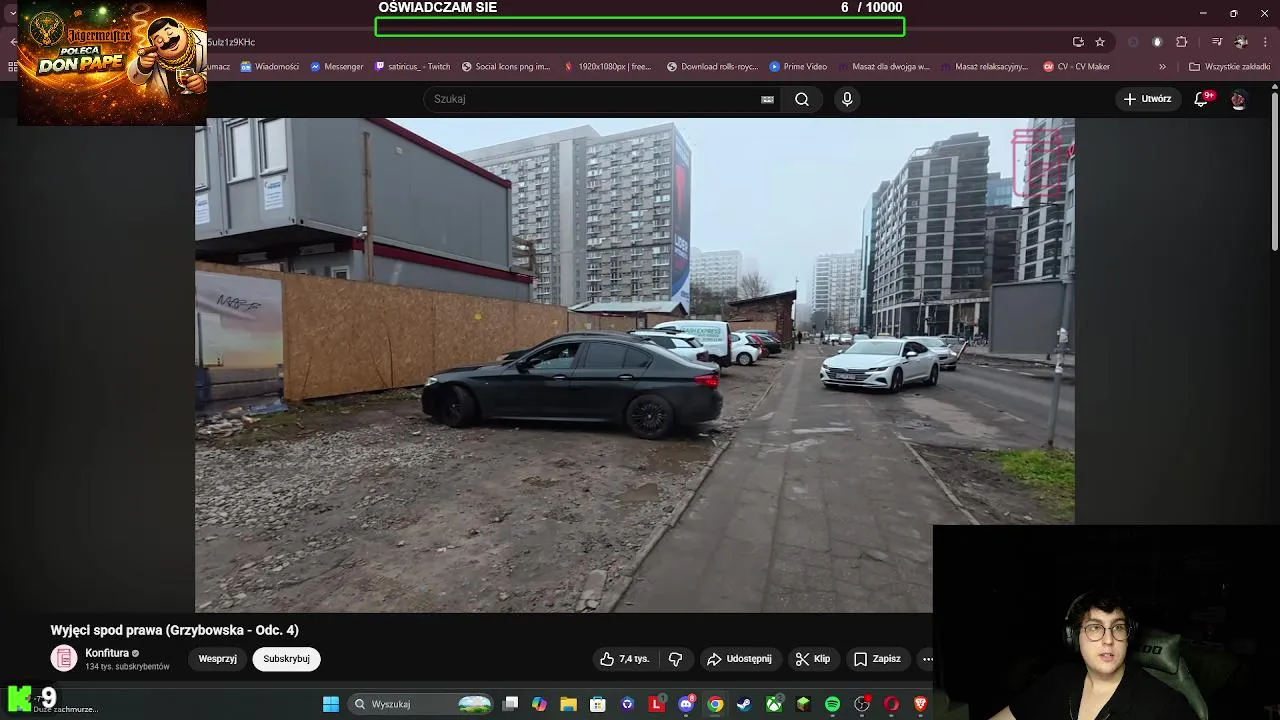Dislike the video with thumbs-down icon

[676, 659]
